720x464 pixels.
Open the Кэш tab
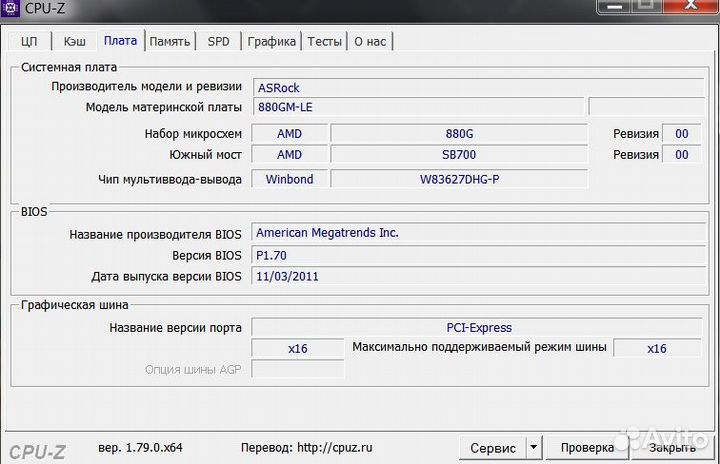[x=74, y=41]
